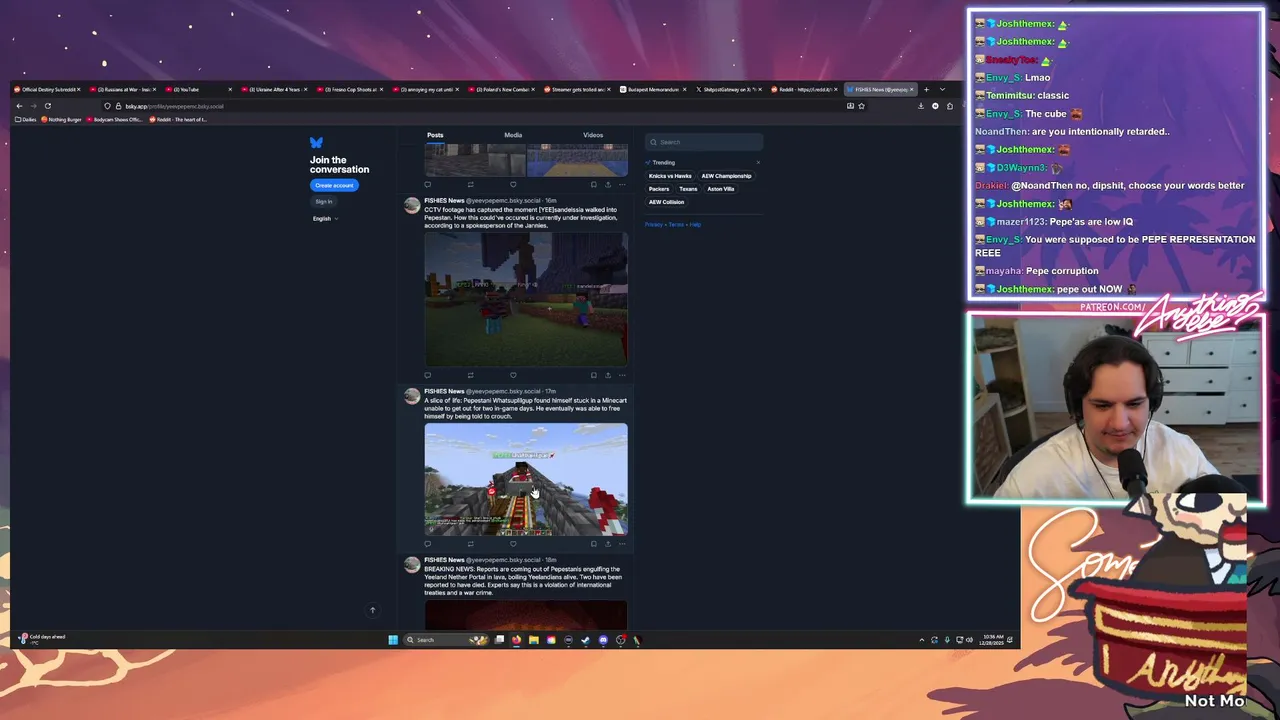
Task: Open the AEW Collision trending topic
Action: click(x=667, y=202)
